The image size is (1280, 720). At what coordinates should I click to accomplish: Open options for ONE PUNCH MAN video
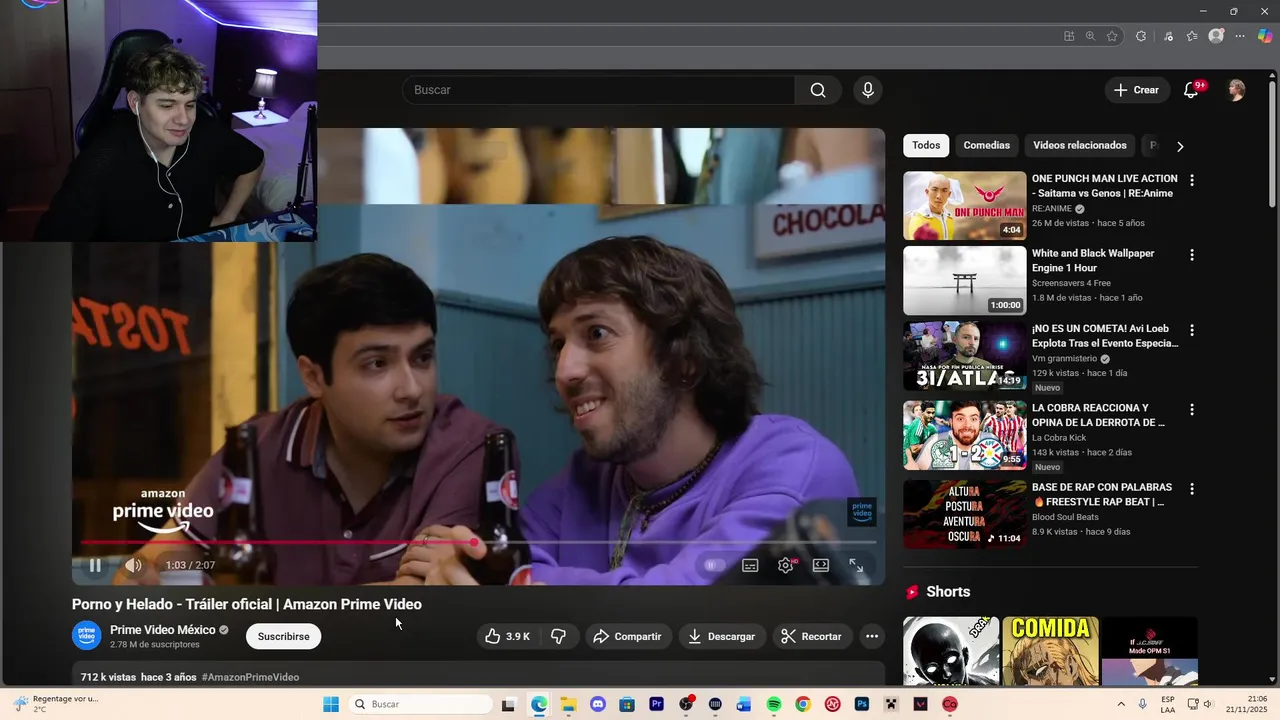point(1191,181)
